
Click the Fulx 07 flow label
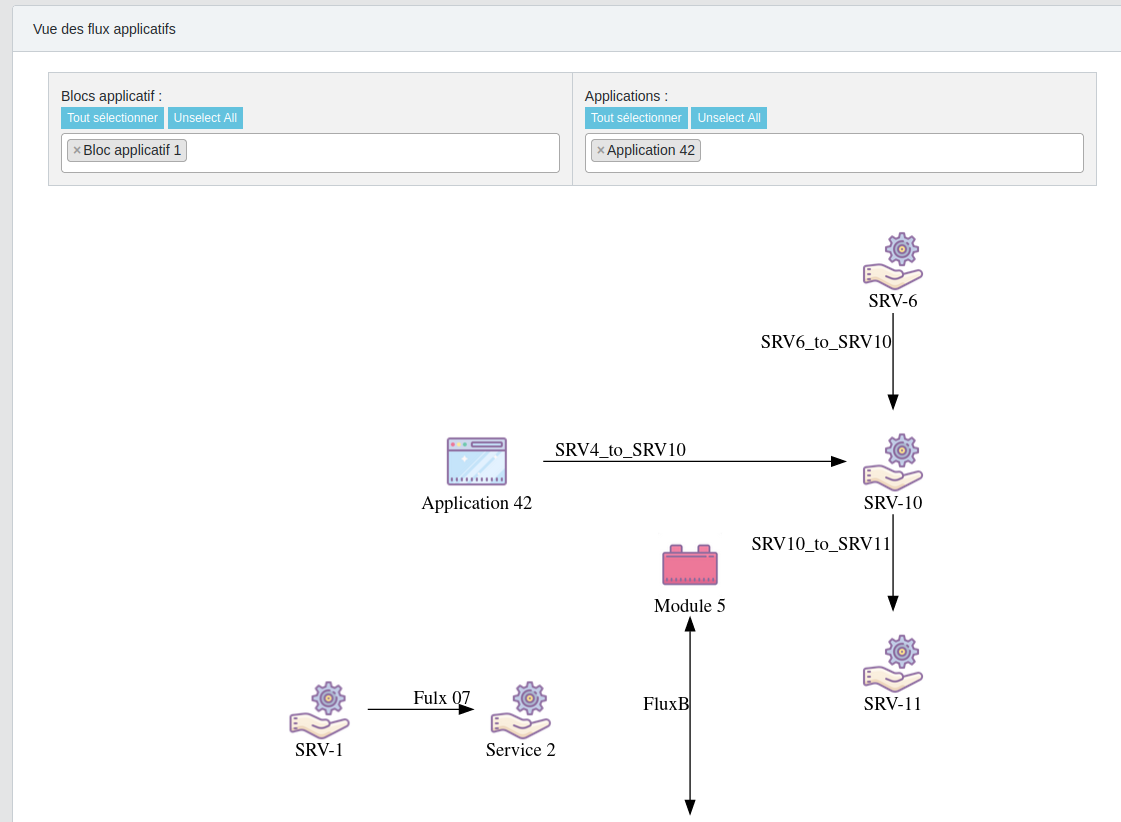[x=443, y=698]
